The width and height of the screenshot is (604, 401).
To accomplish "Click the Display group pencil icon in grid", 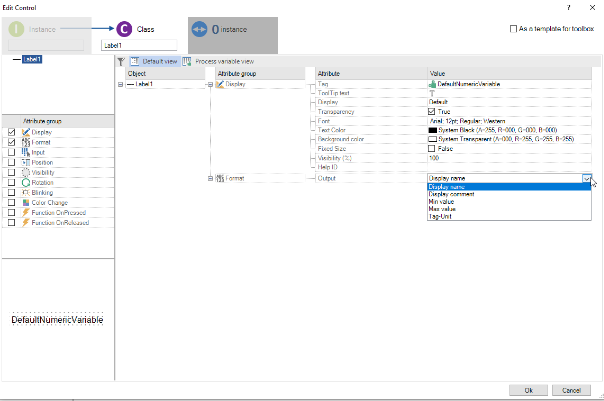I will [220, 84].
